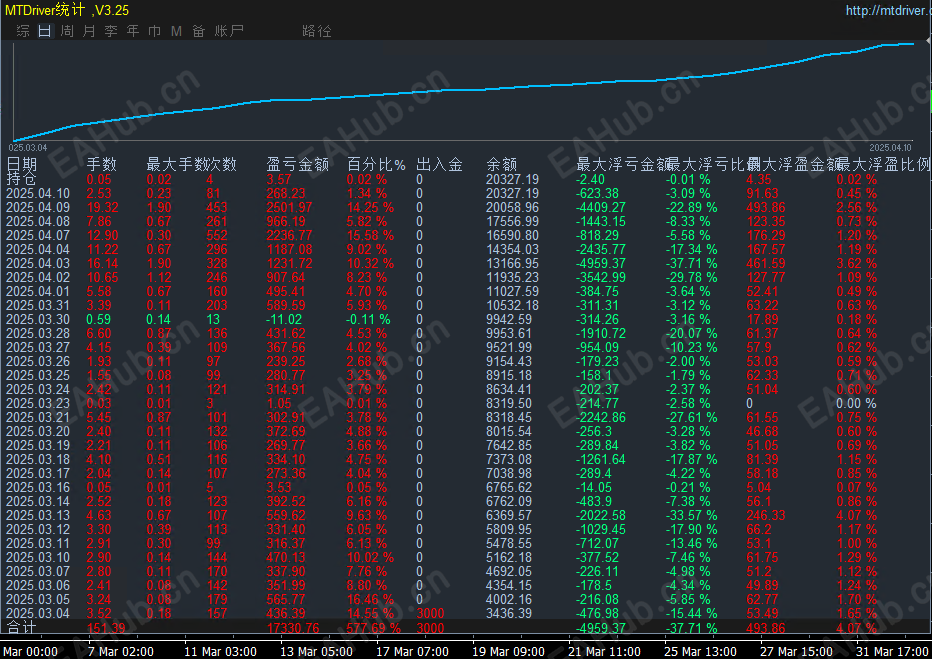The height and width of the screenshot is (659, 932).
Task: Click percentage 15.58 %
Action: coord(370,235)
